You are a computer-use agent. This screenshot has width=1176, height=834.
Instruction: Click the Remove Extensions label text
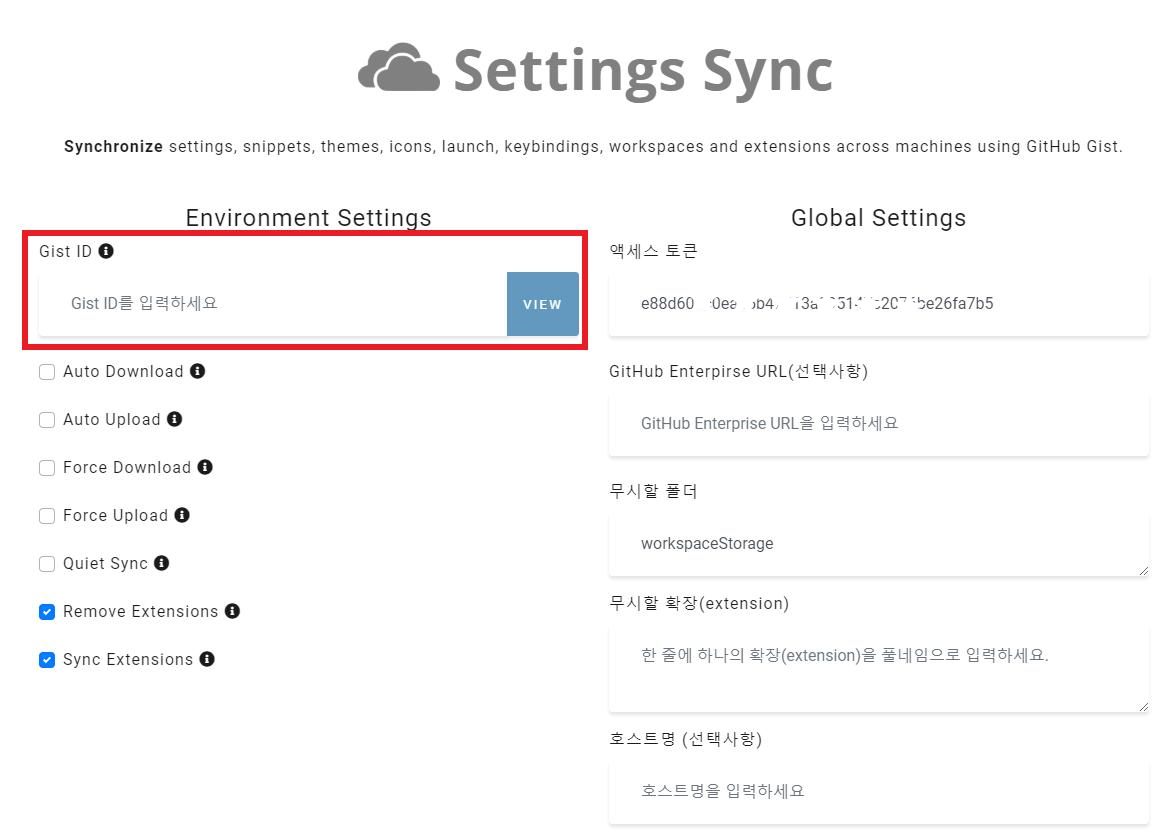coord(140,611)
